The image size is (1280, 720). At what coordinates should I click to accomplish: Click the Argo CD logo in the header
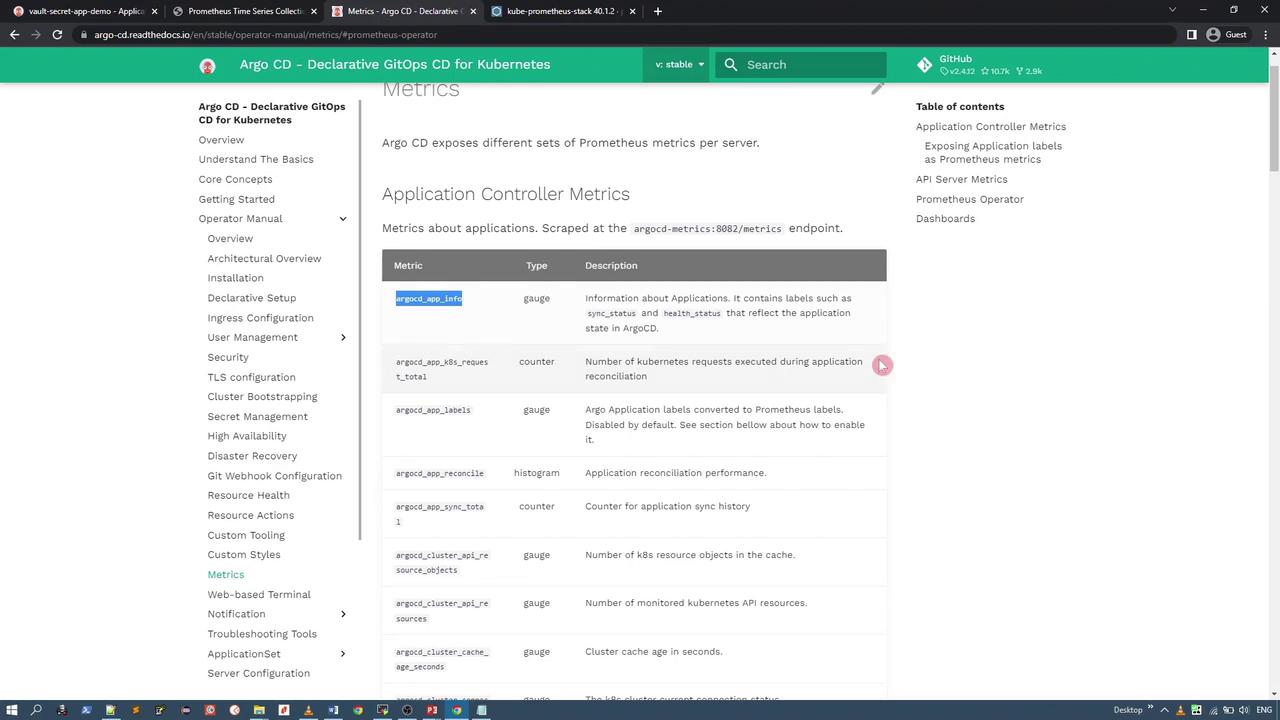pos(207,66)
